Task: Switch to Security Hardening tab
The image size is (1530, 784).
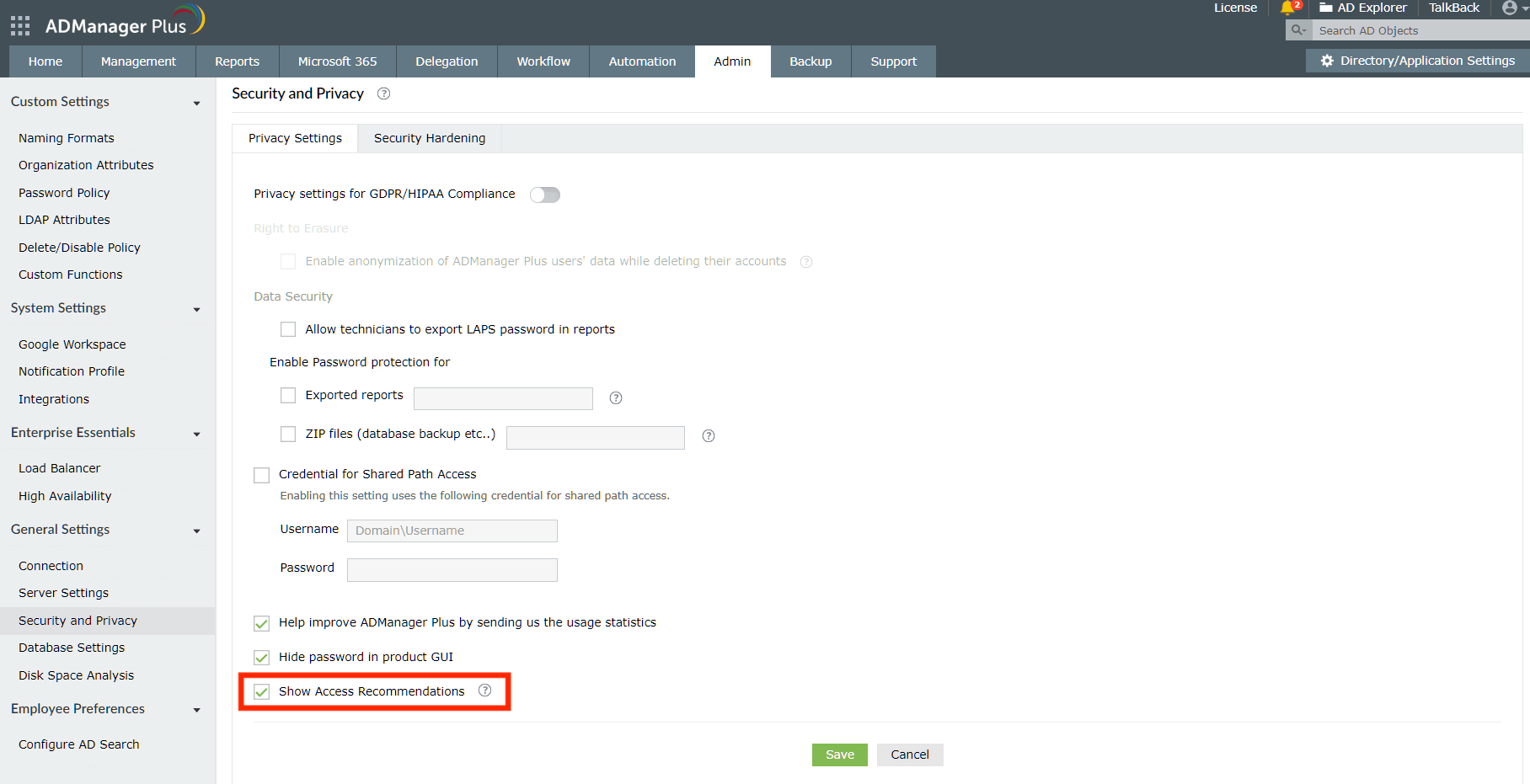Action: click(x=430, y=138)
